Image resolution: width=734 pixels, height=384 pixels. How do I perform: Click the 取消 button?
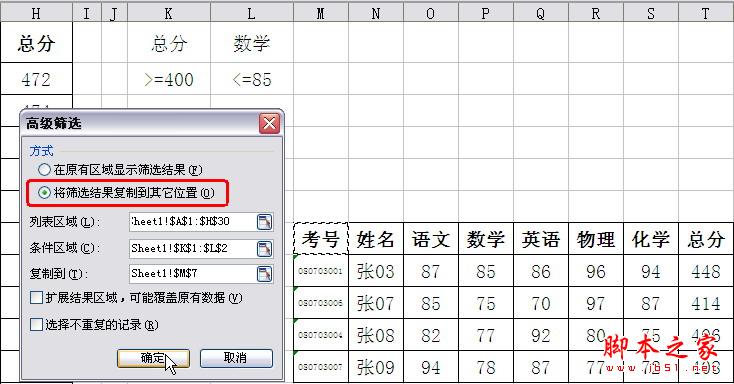[x=236, y=358]
